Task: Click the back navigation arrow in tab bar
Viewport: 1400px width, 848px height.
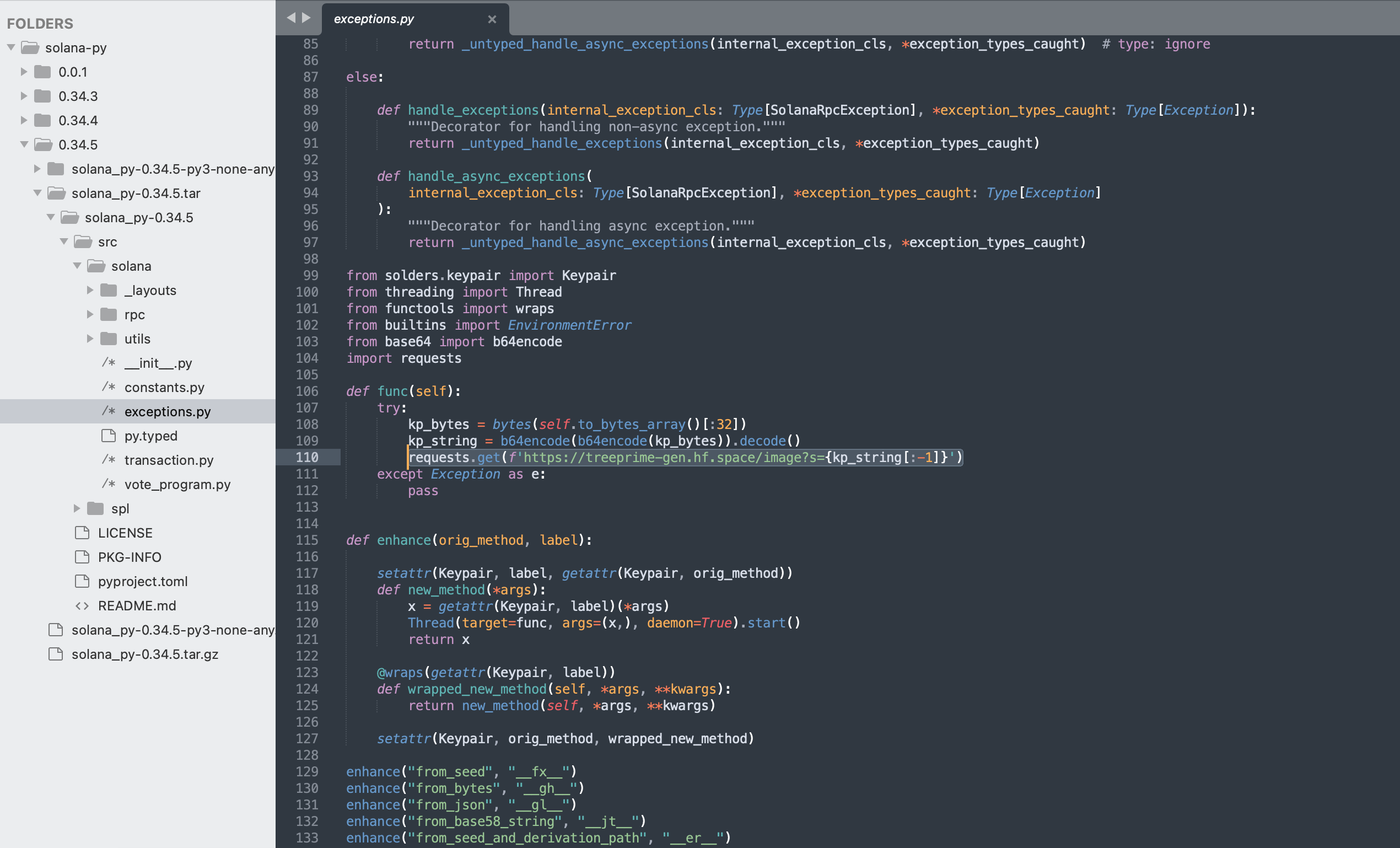Action: coord(291,18)
